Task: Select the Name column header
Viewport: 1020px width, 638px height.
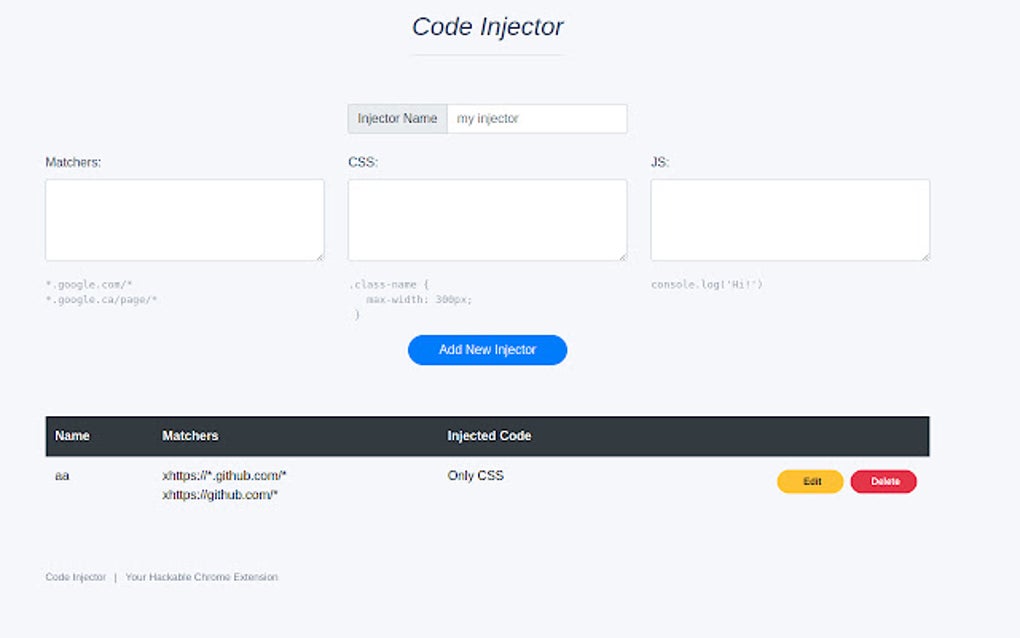Action: (71, 435)
